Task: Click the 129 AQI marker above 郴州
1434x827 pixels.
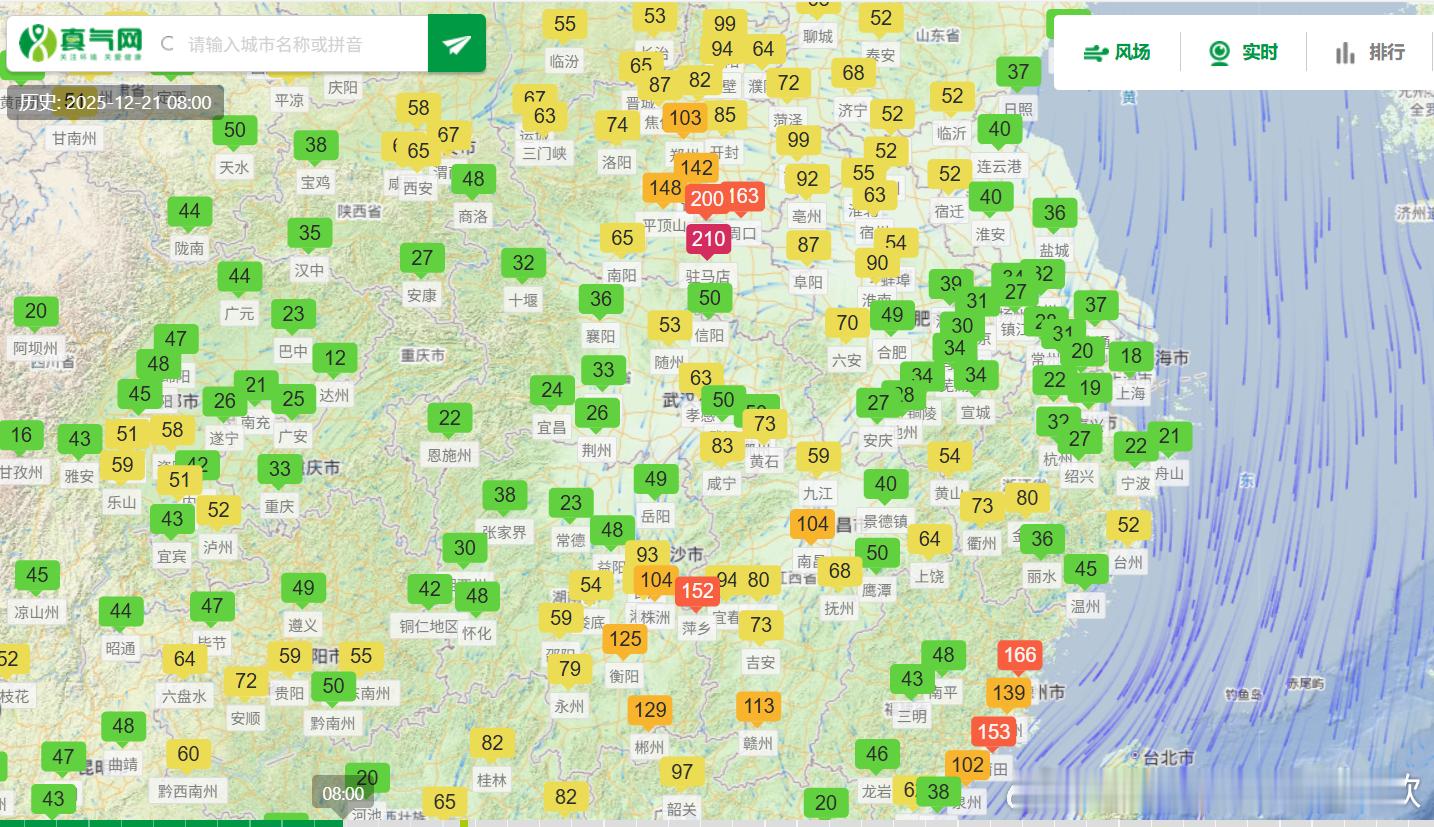Action: pos(650,710)
